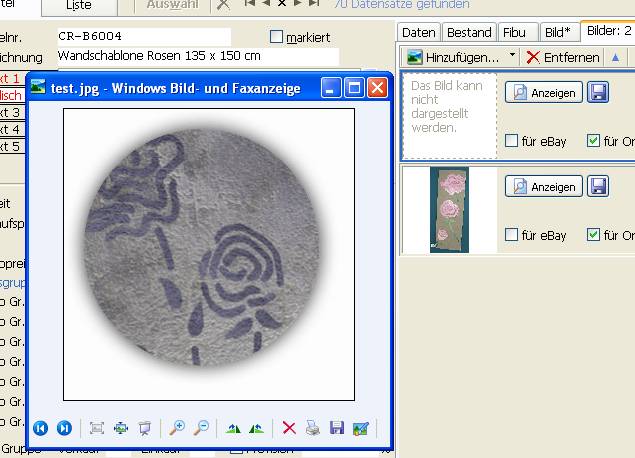Viewport: 635px width, 458px height.
Task: Toggle the markiert checkbox
Action: [276, 37]
